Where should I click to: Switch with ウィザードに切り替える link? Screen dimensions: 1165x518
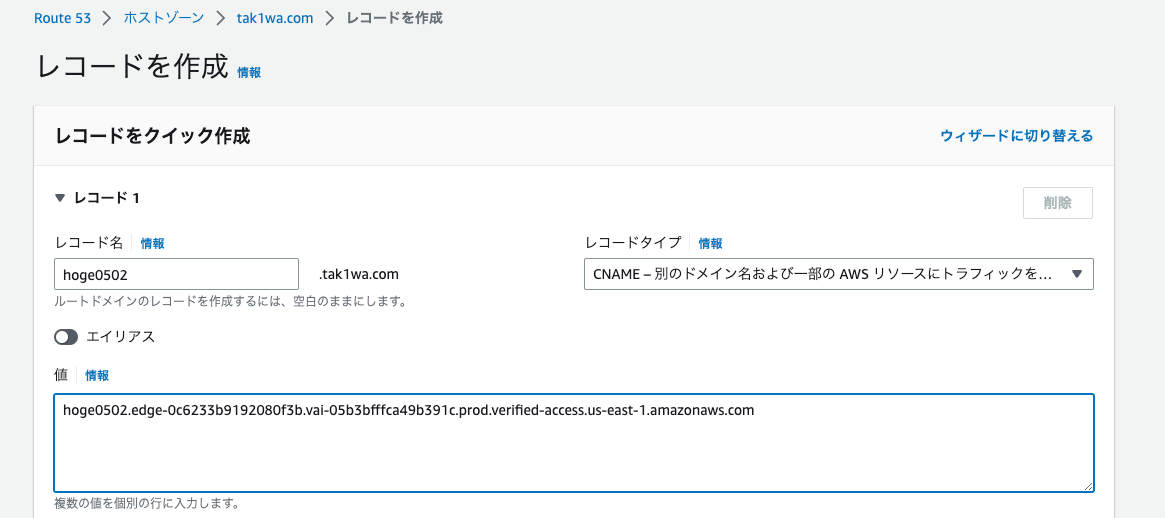(1016, 136)
